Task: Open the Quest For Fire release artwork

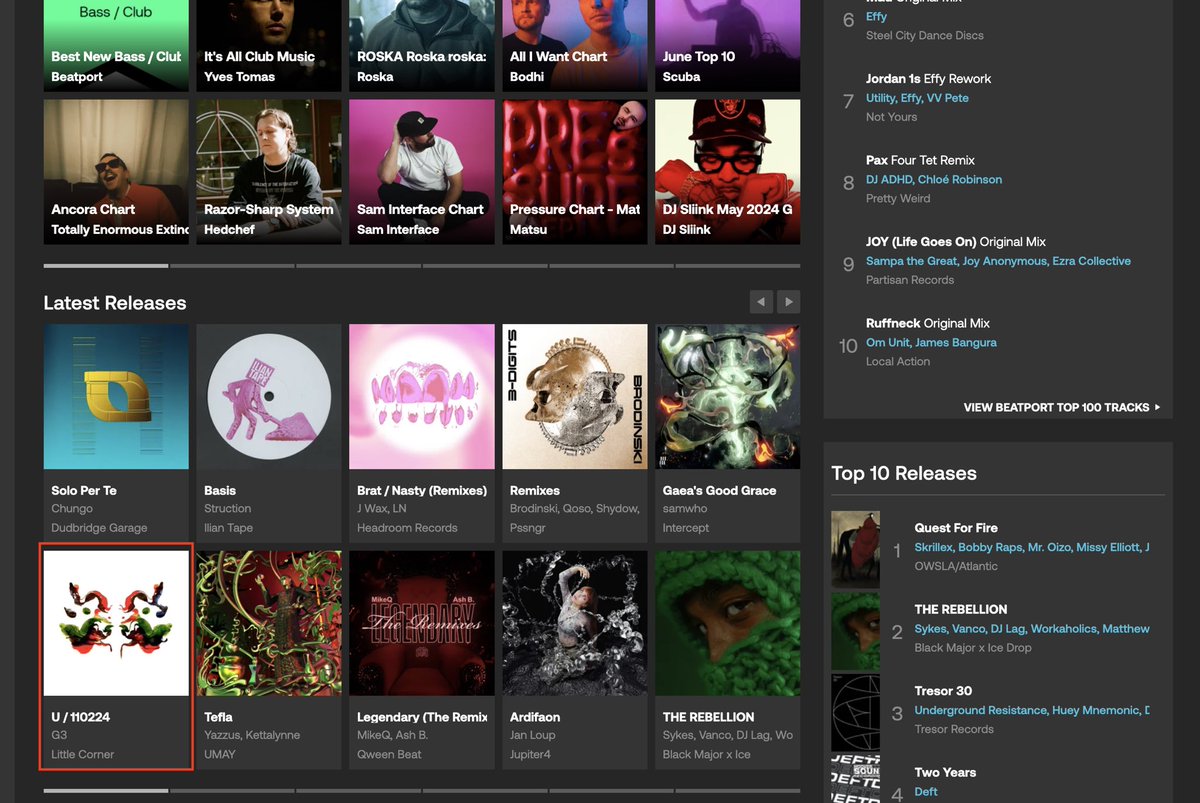Action: [855, 548]
